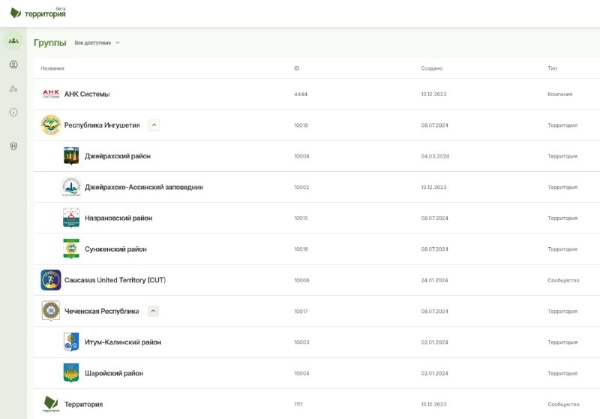Click the Территория group leaf logo
This screenshot has height=419, width=600.
pyautogui.click(x=51, y=404)
